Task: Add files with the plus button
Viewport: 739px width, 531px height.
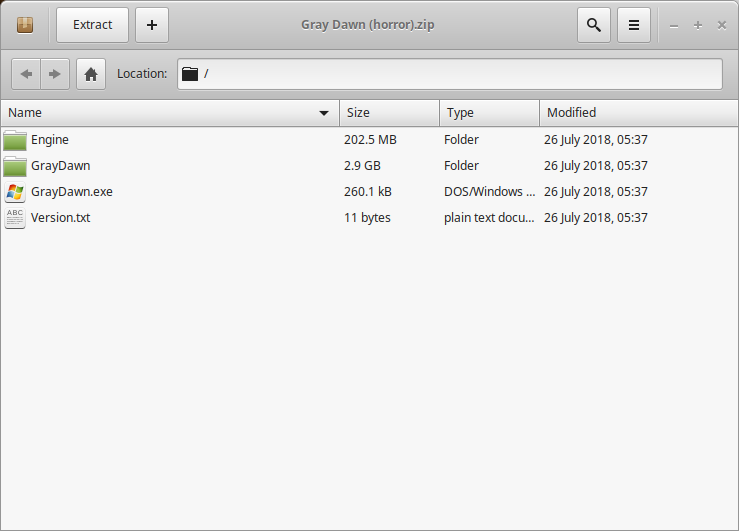Action: click(152, 25)
